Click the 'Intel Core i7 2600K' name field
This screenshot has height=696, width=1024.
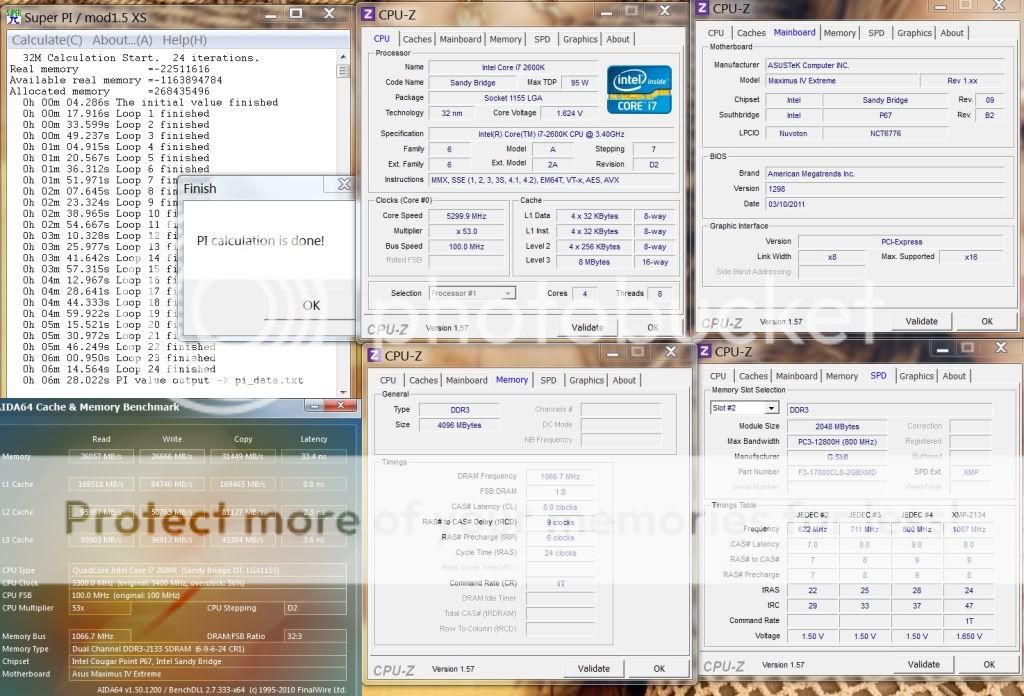tap(513, 67)
